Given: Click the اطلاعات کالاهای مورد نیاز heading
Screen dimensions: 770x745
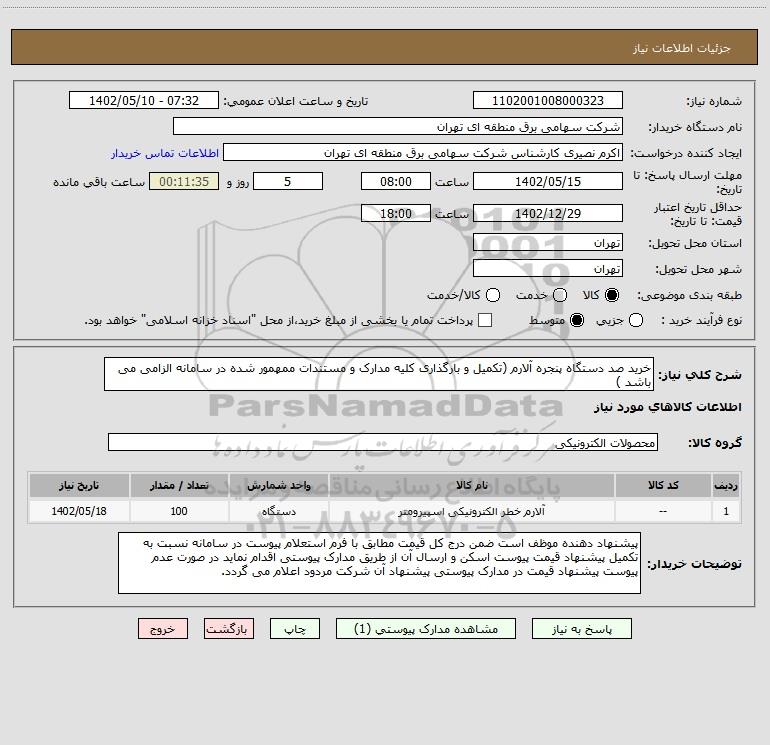Looking at the screenshot, I should pos(667,407).
